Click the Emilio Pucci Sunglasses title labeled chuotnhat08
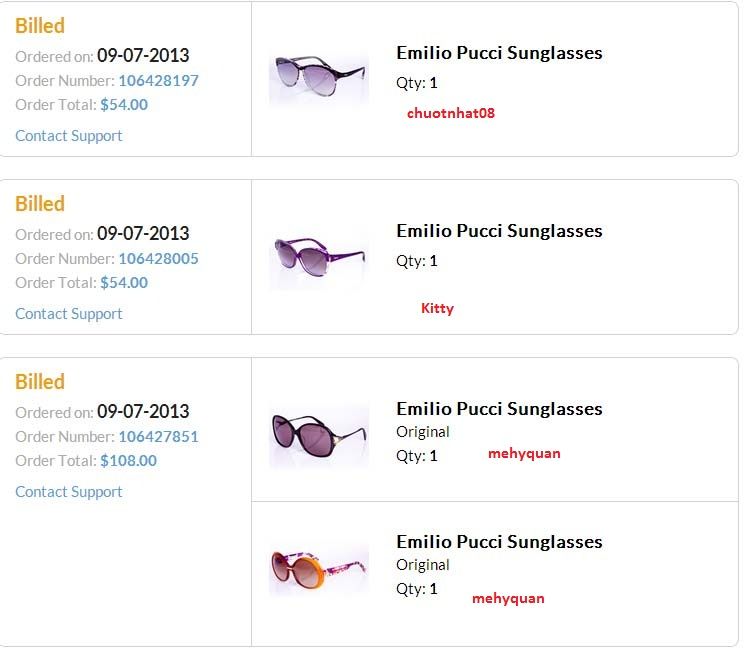This screenshot has width=750, height=651. pos(499,53)
